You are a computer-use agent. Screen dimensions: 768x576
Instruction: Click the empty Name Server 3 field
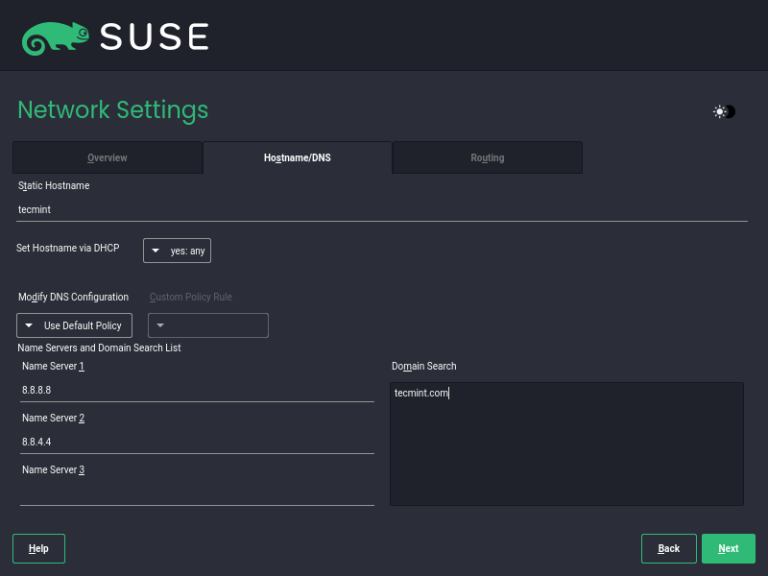click(x=197, y=493)
